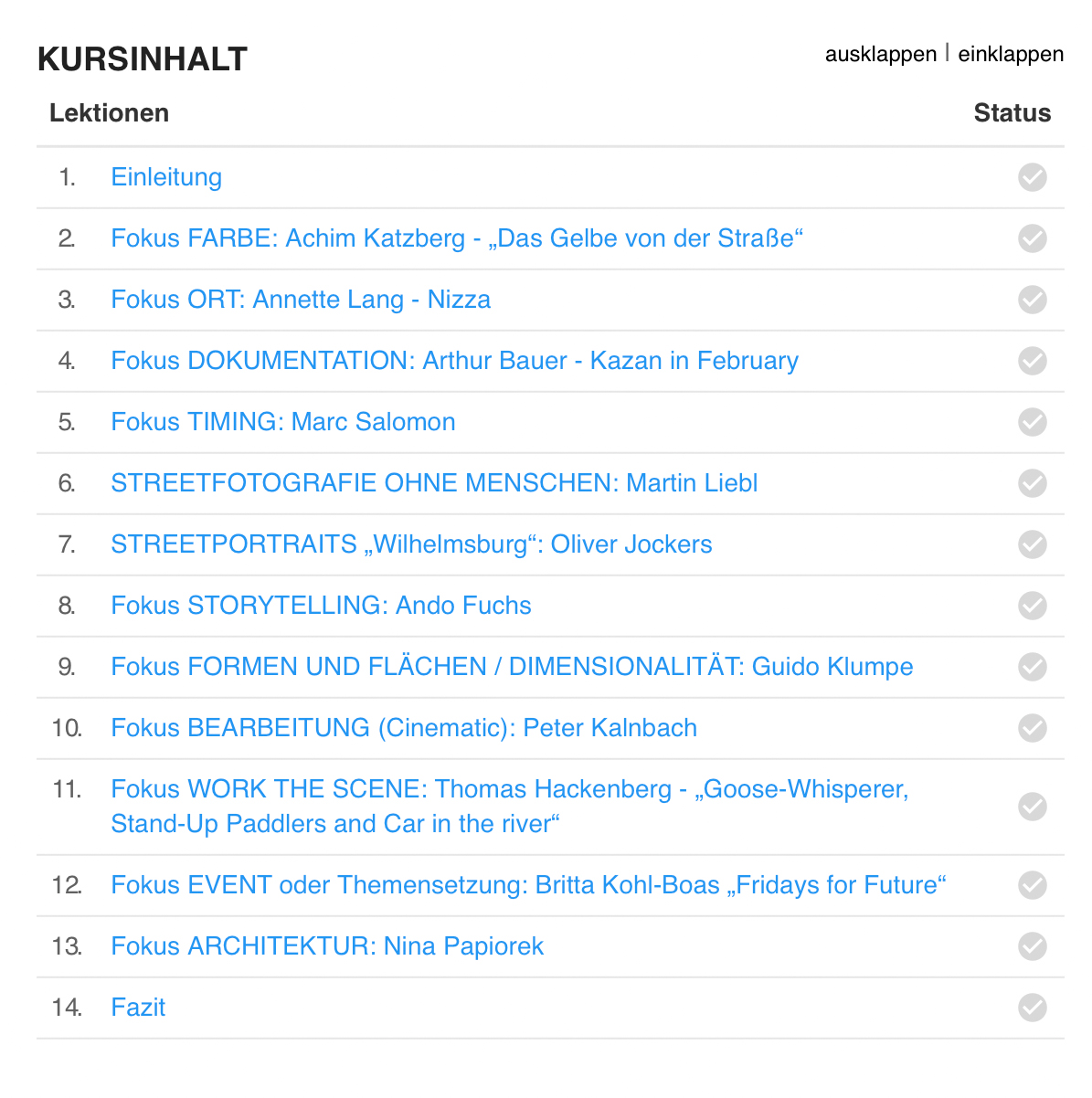Toggle completion mark for Kazan in February lesson

[x=1032, y=361]
